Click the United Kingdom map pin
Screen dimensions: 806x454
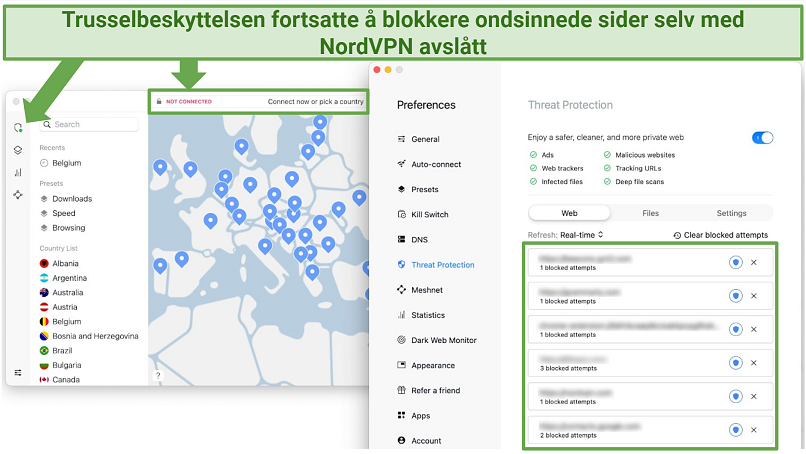(x=190, y=169)
